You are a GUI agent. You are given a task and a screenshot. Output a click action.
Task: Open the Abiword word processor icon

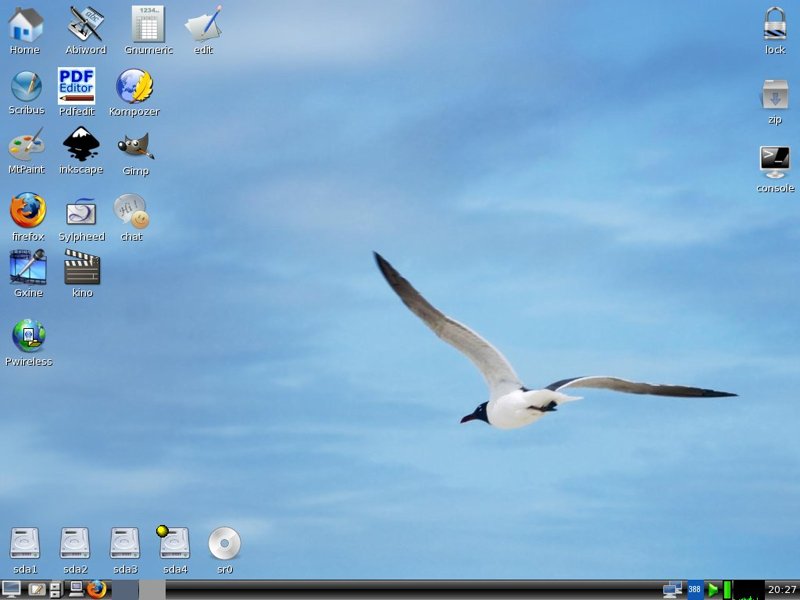coord(85,24)
